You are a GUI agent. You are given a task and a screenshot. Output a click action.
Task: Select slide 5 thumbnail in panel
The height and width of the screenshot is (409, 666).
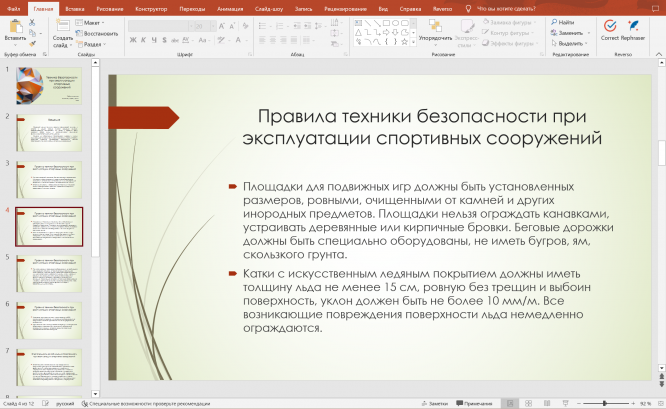50,273
